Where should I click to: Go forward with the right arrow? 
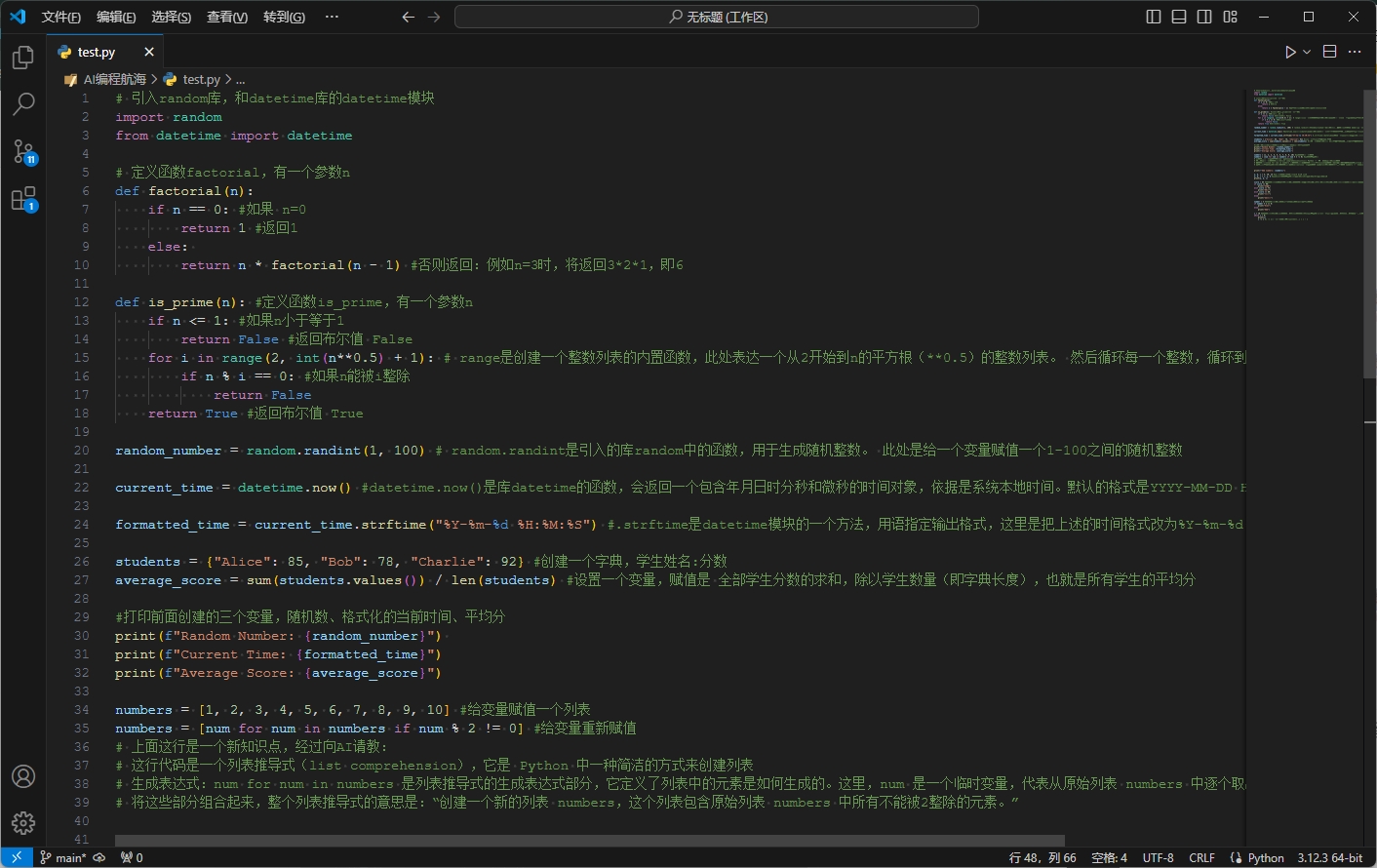[434, 17]
